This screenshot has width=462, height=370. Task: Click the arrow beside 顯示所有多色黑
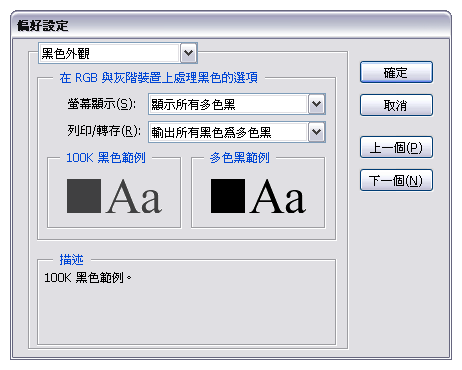click(316, 104)
